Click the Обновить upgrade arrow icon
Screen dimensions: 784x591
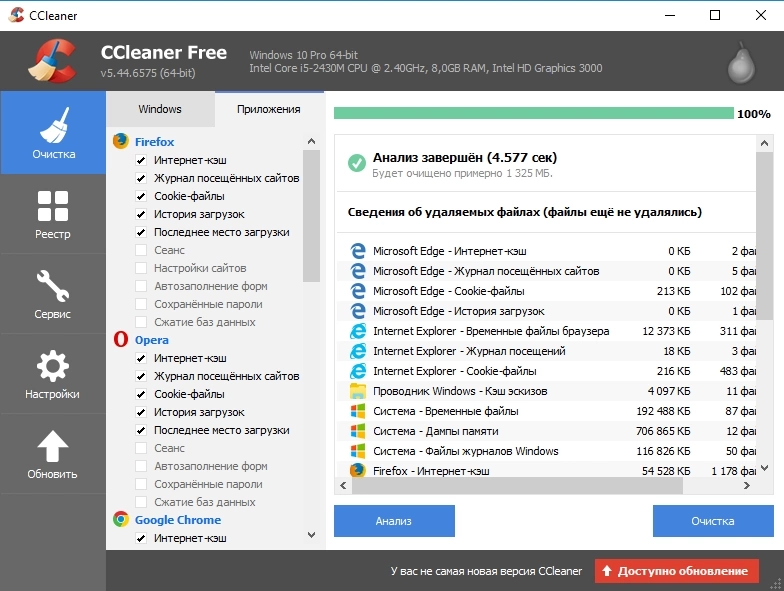(x=53, y=447)
